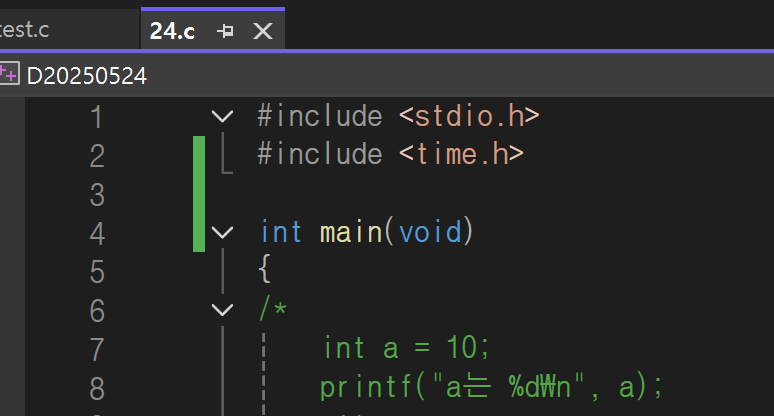This screenshot has width=774, height=416.
Task: Close the 24.c tab
Action: 263,32
